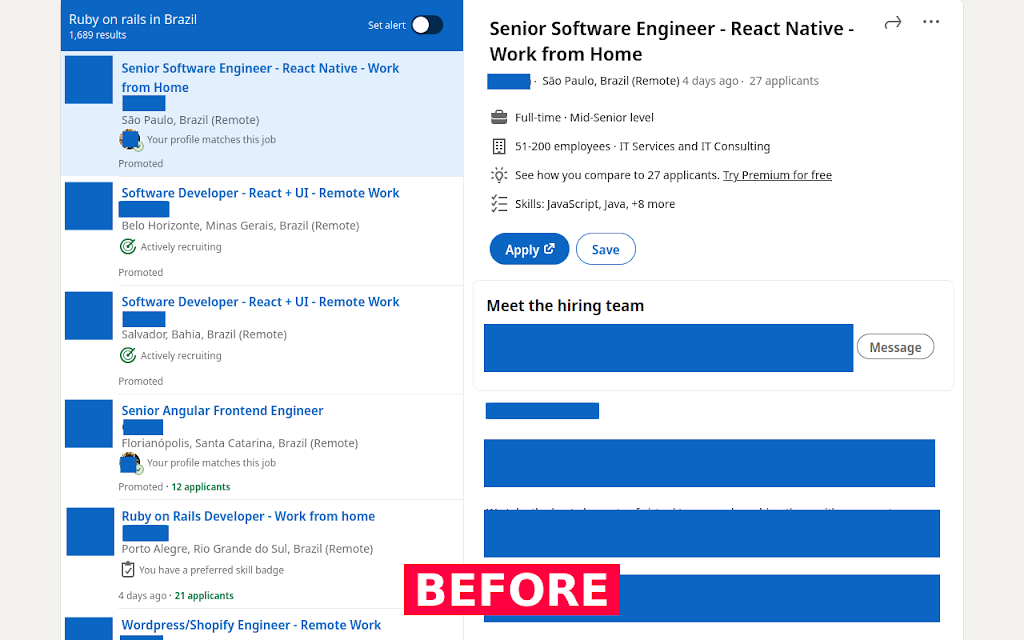
Task: Open Try Premium for free link
Action: click(777, 175)
